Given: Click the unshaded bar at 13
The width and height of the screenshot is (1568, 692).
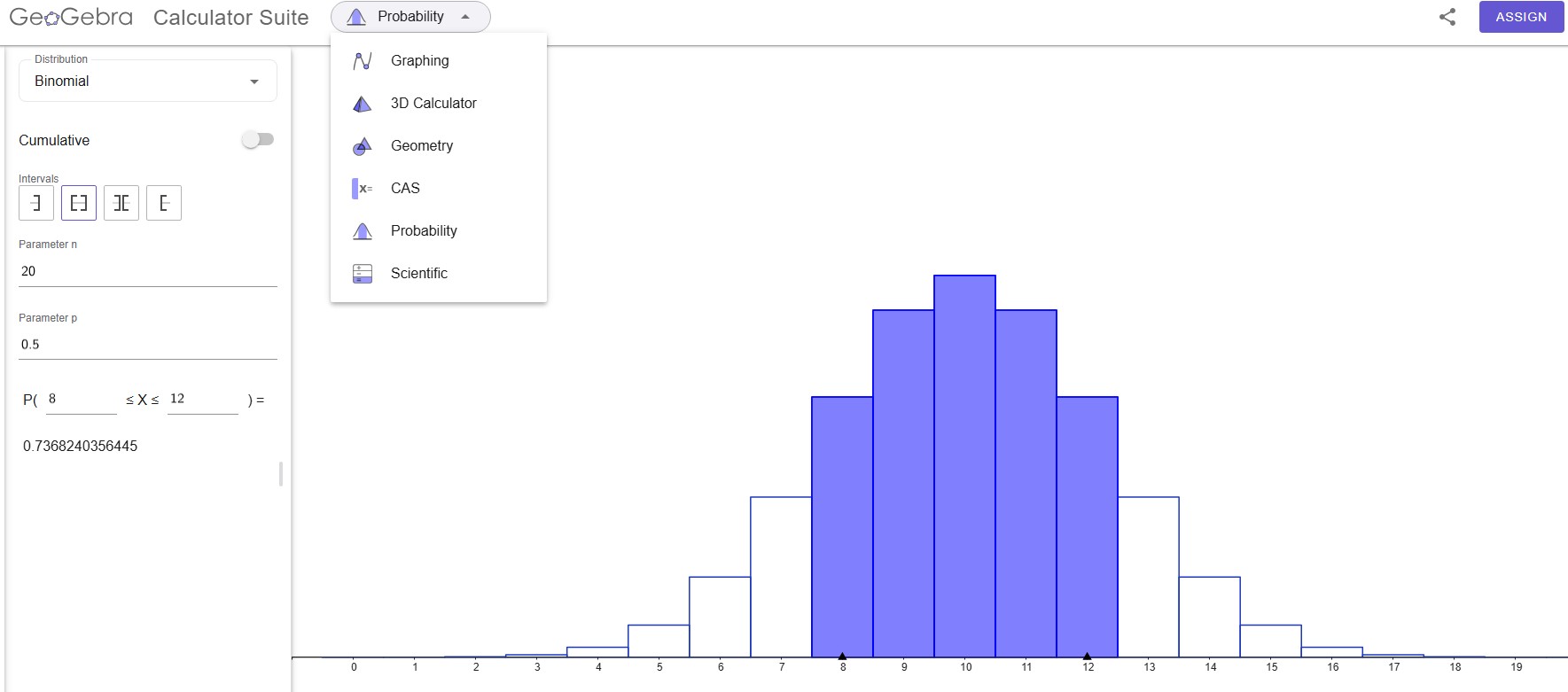Looking at the screenshot, I should 1149,577.
